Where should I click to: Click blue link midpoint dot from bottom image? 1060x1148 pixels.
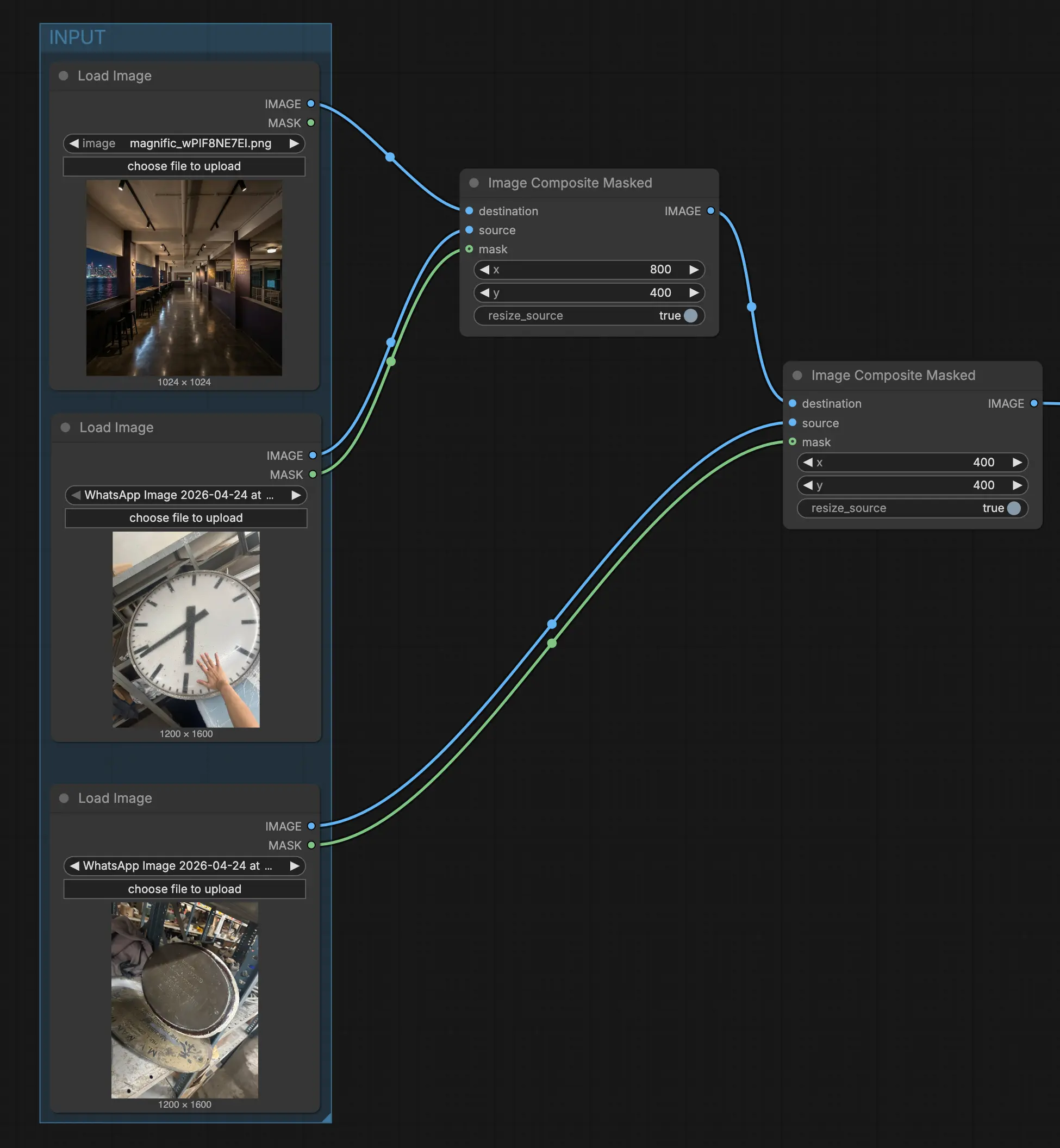(x=552, y=624)
